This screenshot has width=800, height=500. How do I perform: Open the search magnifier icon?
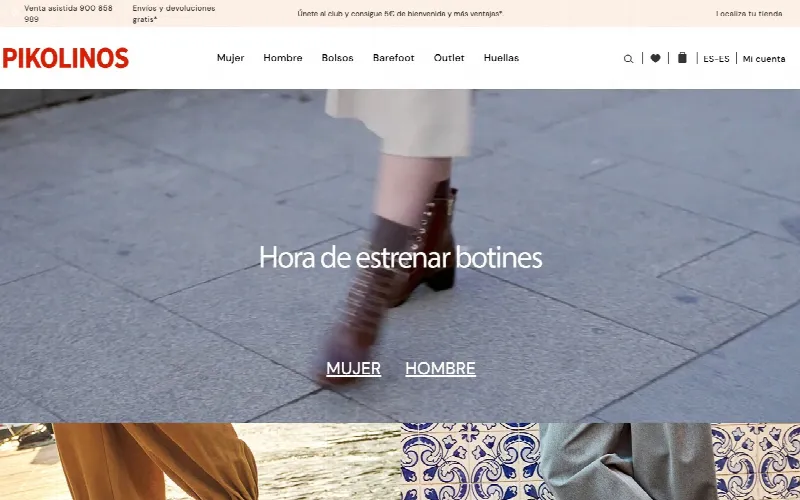point(628,59)
